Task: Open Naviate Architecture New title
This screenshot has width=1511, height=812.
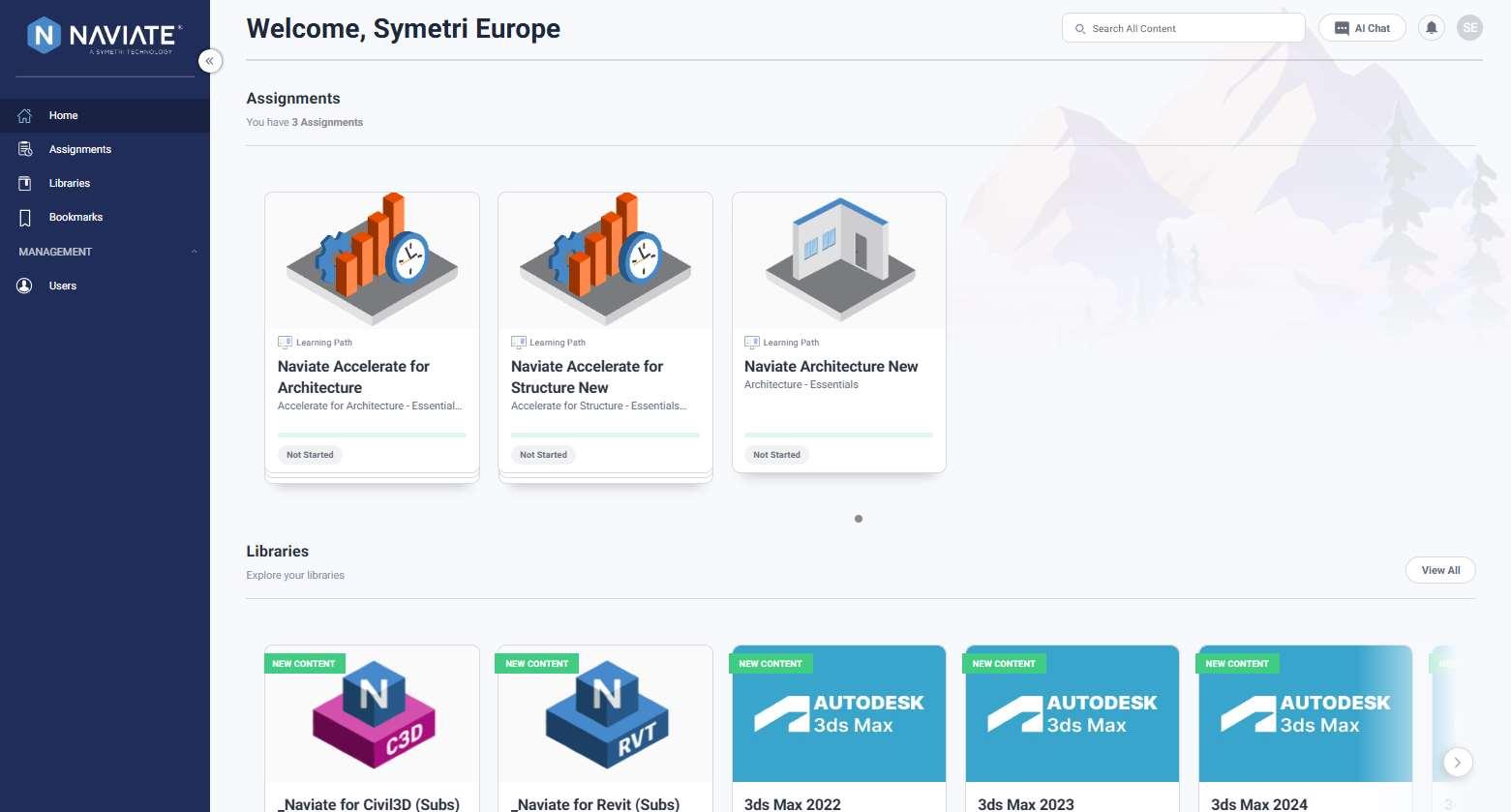Action: [831, 366]
